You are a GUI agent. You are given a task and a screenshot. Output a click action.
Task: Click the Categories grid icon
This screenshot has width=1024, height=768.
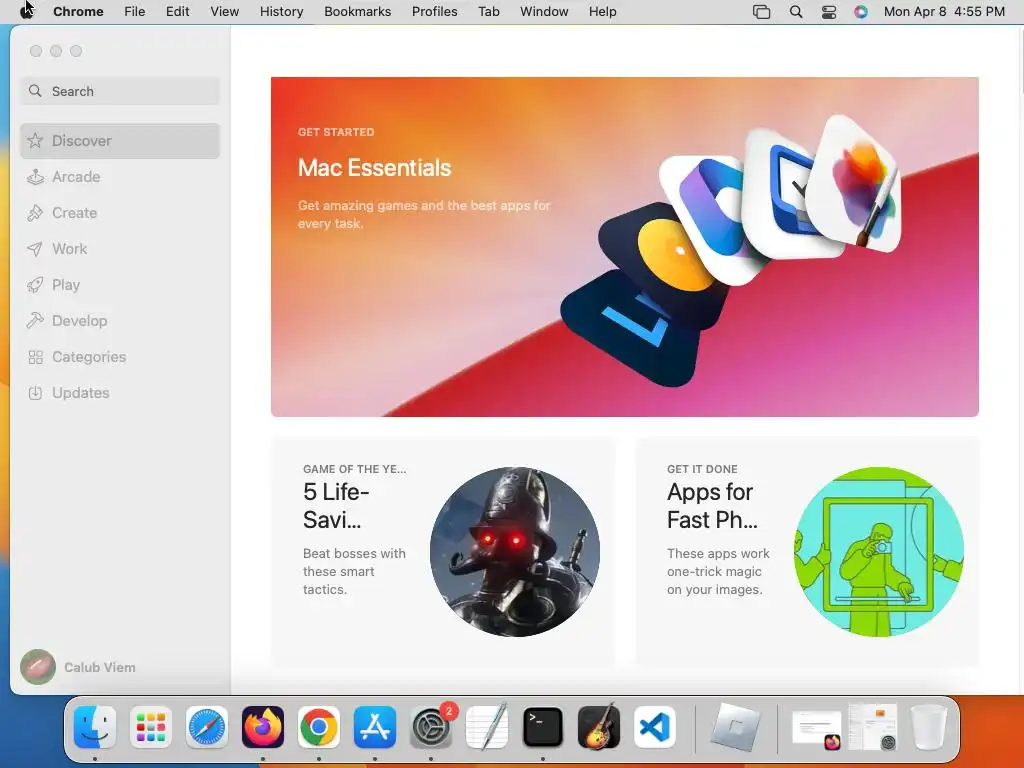[35, 357]
